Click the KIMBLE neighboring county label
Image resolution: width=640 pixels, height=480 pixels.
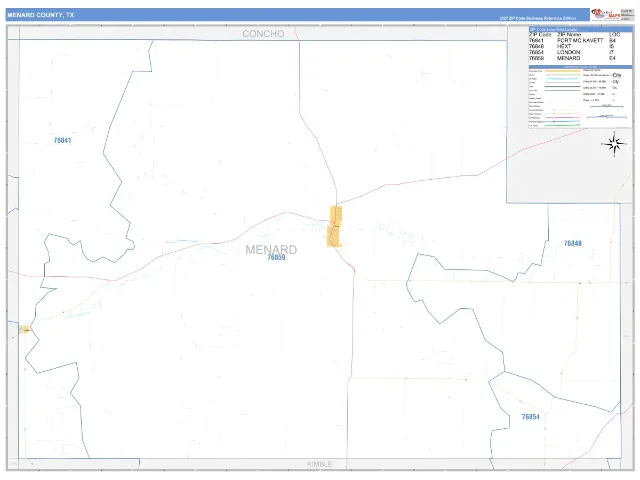(320, 464)
